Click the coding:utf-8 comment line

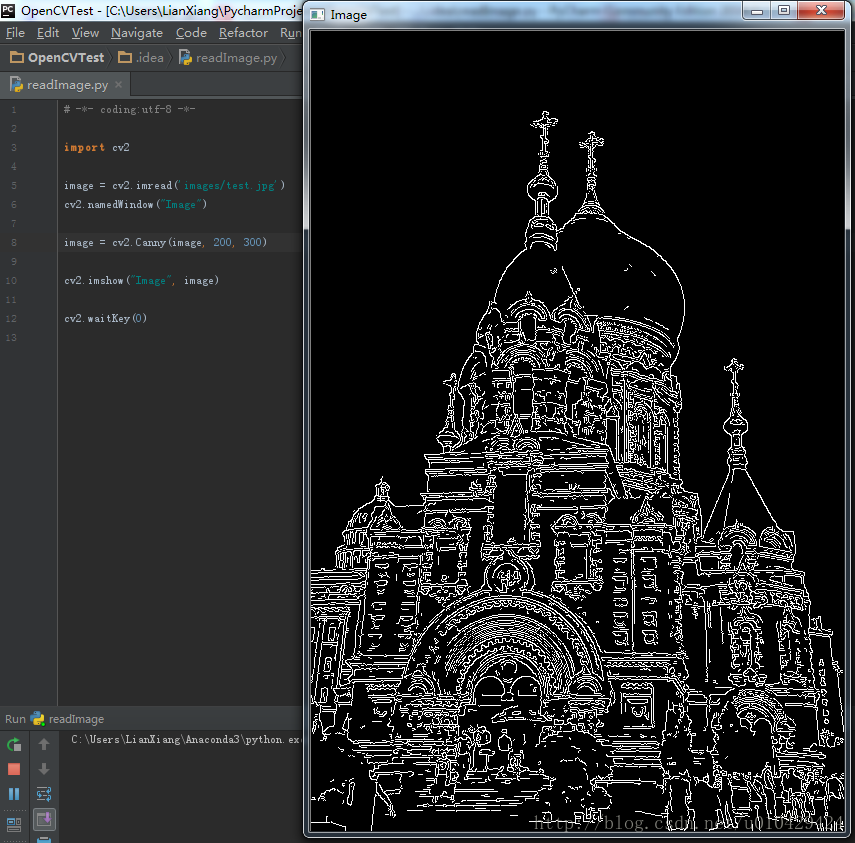(x=130, y=109)
